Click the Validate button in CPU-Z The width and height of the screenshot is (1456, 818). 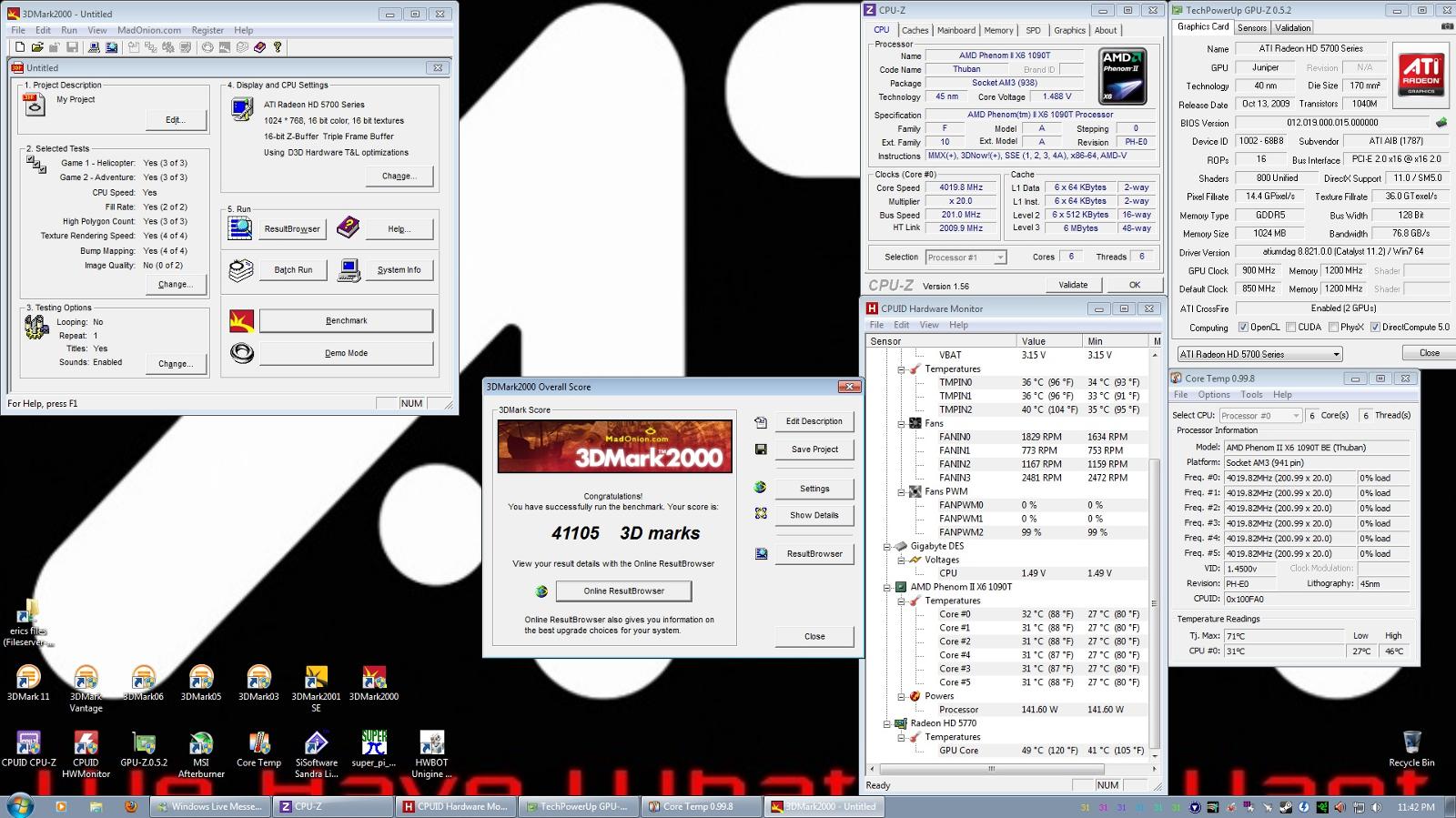point(1073,285)
